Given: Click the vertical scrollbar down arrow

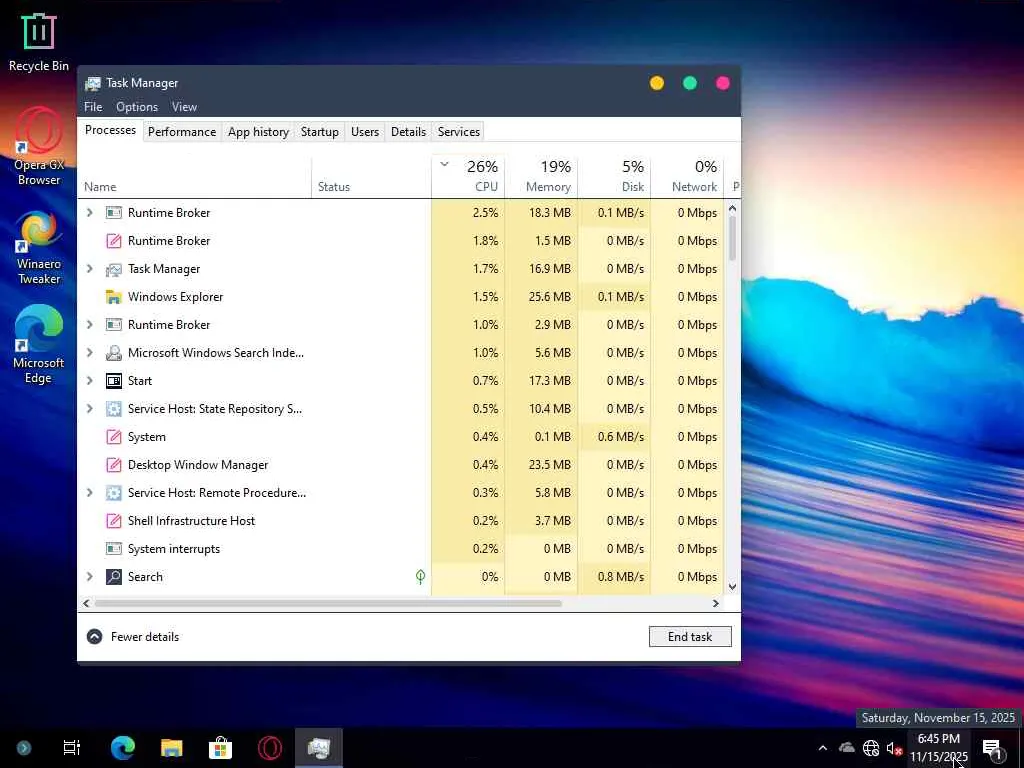Looking at the screenshot, I should click(x=733, y=586).
